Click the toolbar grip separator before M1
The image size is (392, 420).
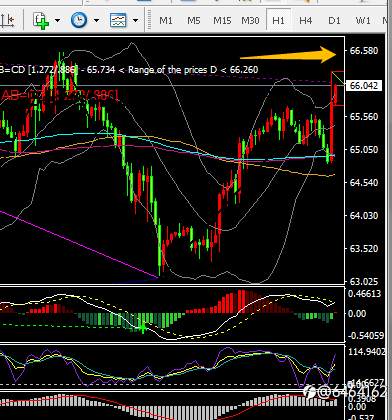tap(149, 21)
